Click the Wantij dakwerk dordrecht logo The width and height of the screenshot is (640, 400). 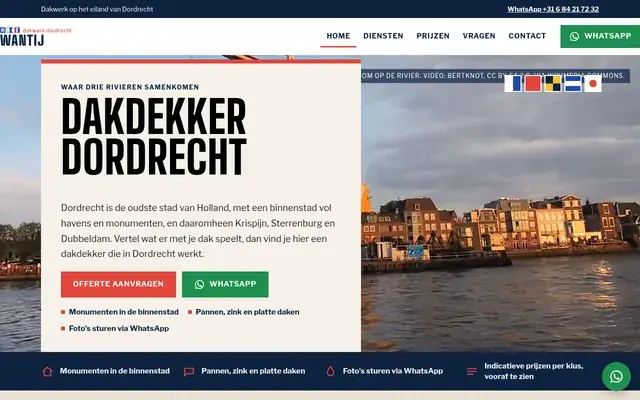tap(36, 36)
